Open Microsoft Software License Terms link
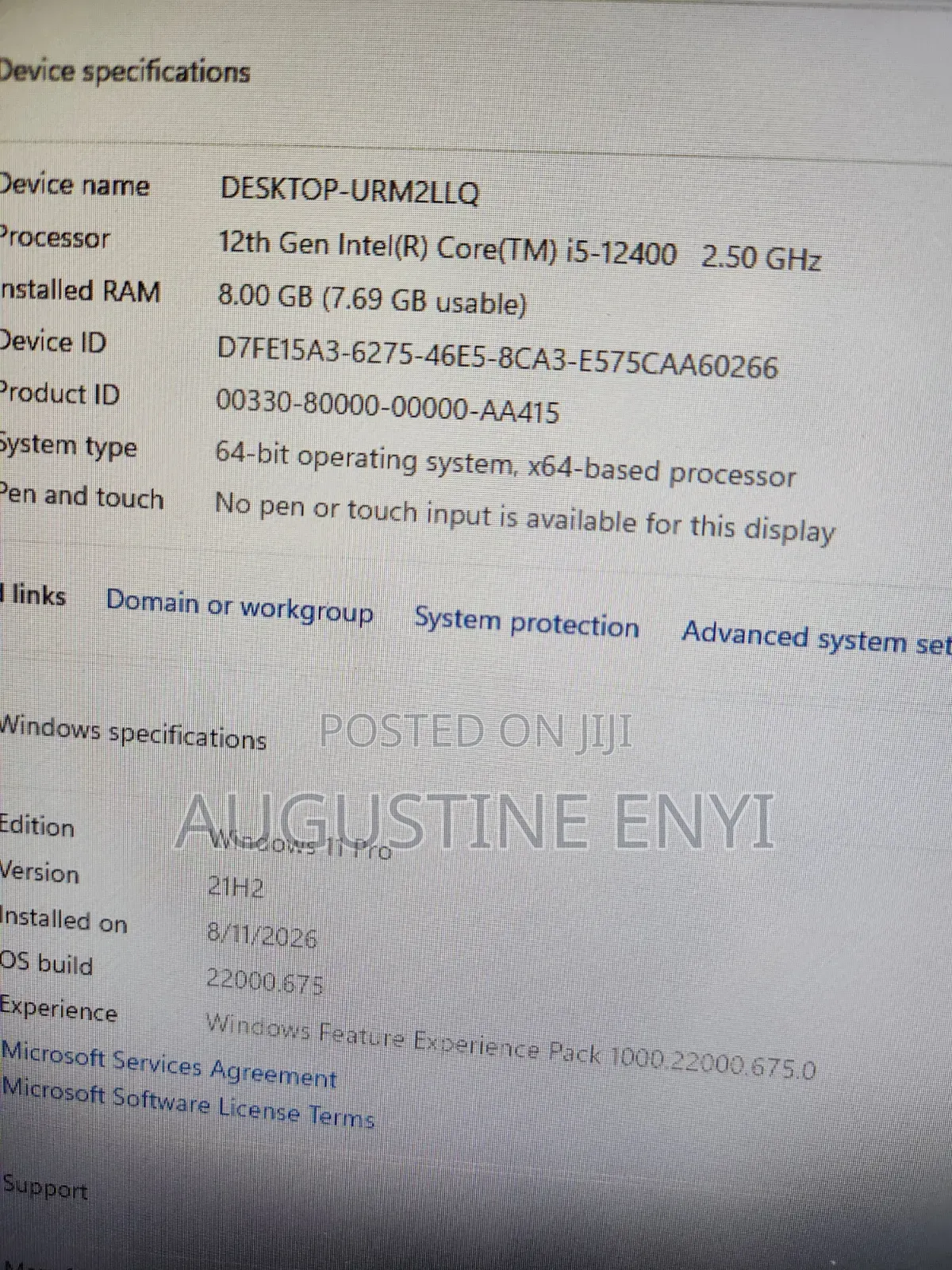952x1270 pixels. (187, 1102)
